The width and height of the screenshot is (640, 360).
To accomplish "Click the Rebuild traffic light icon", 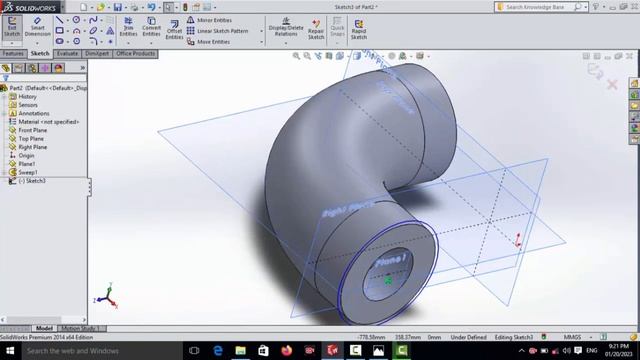I will pos(185,7).
